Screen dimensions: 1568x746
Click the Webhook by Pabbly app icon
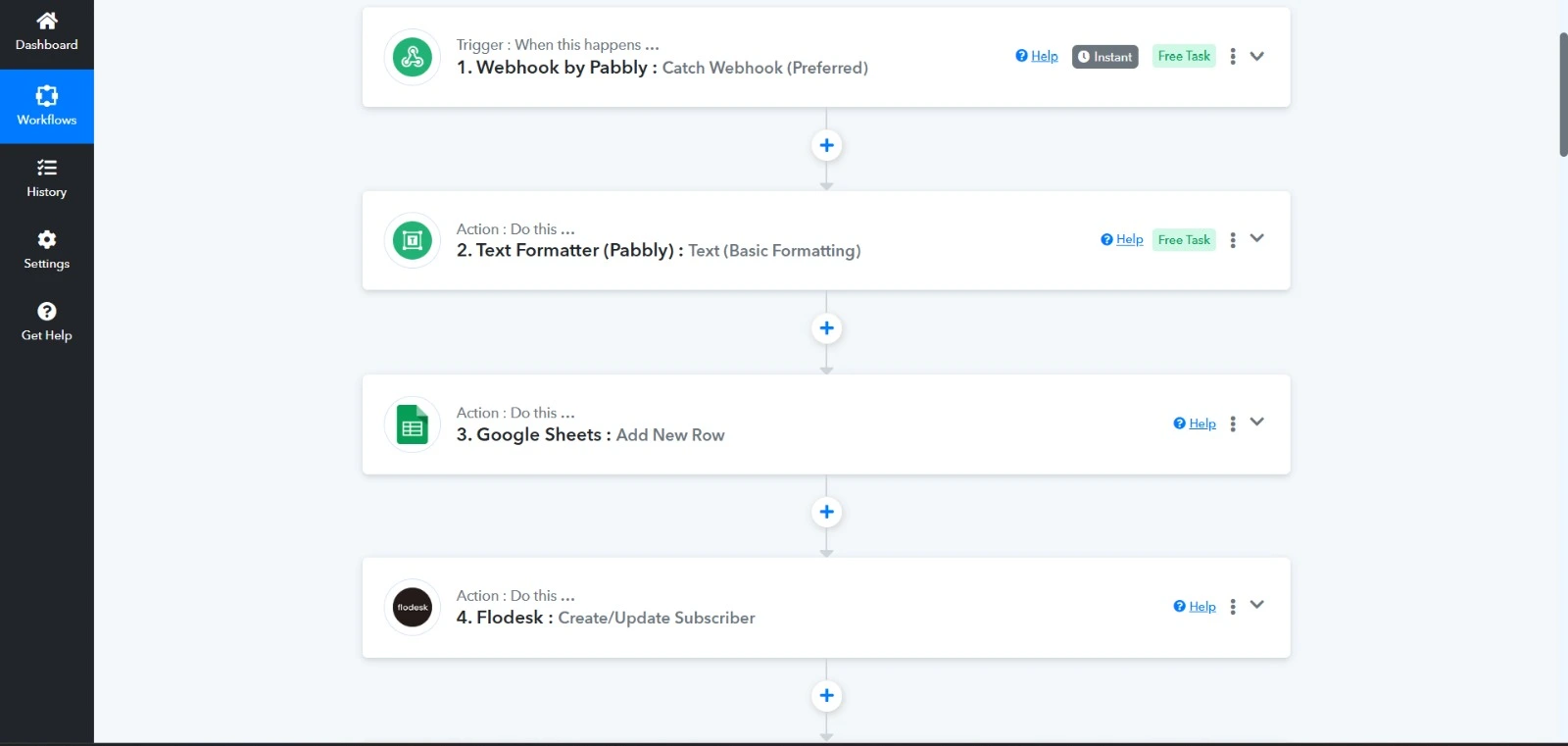tap(413, 57)
